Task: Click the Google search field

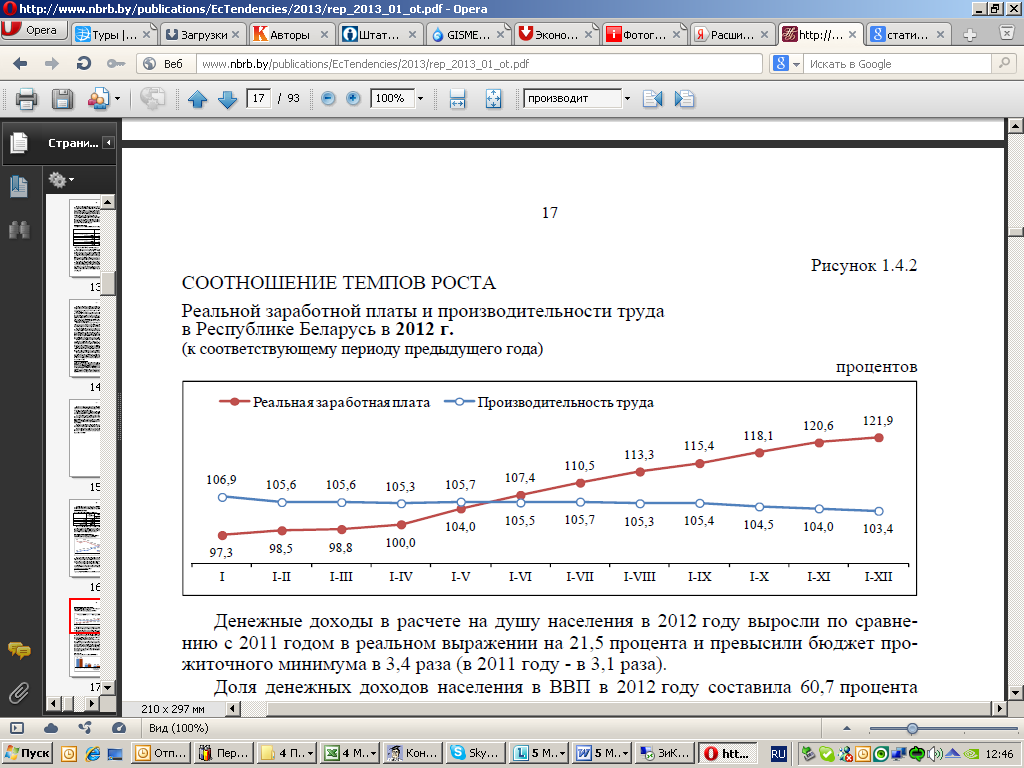Action: pyautogui.click(x=898, y=63)
